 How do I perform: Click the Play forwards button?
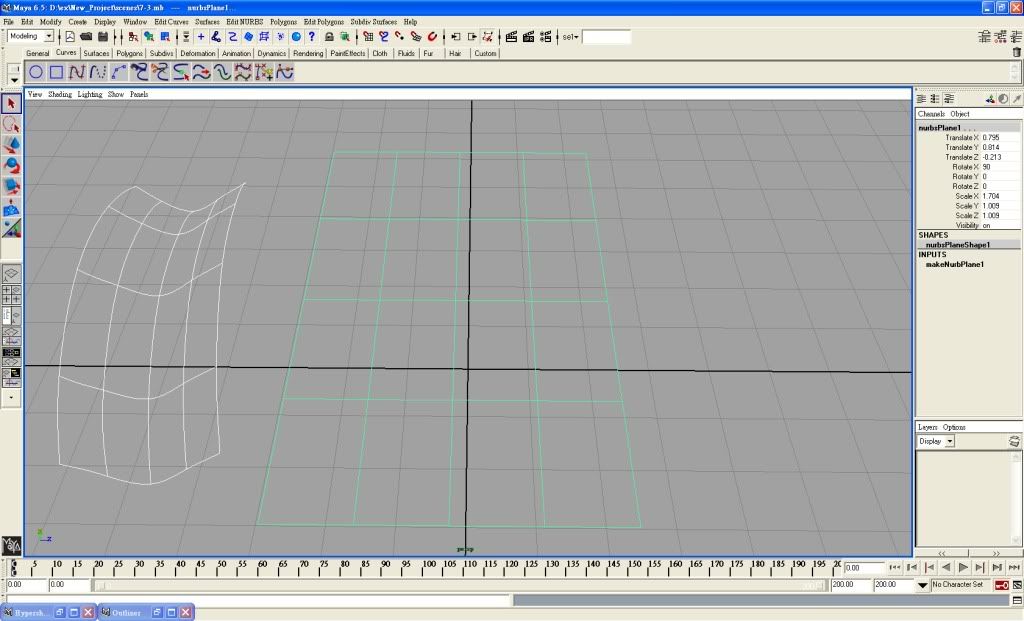pos(963,568)
